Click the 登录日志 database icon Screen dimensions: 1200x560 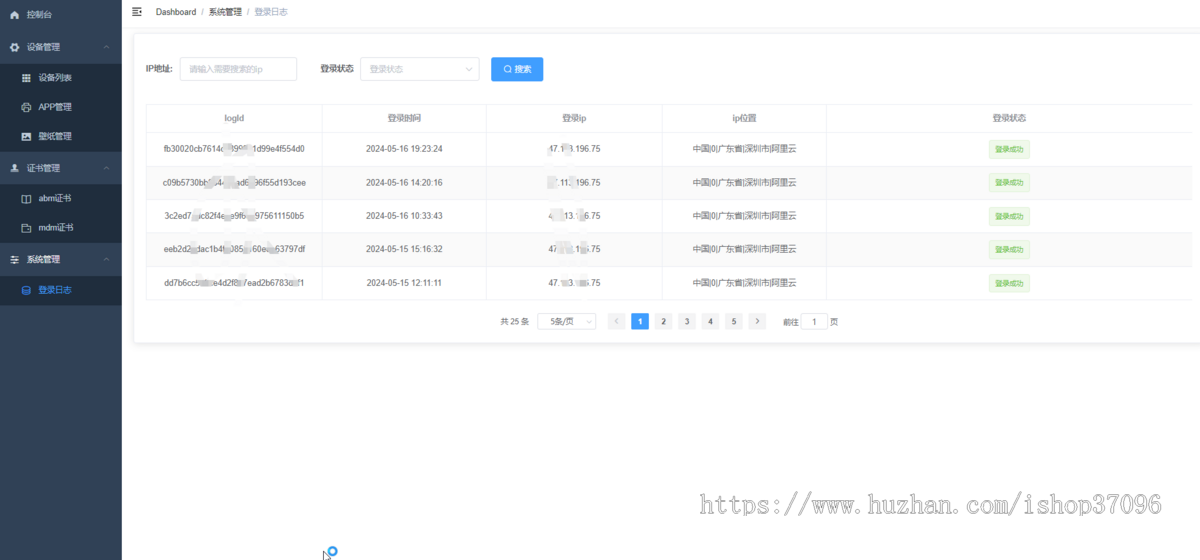pyautogui.click(x=26, y=290)
